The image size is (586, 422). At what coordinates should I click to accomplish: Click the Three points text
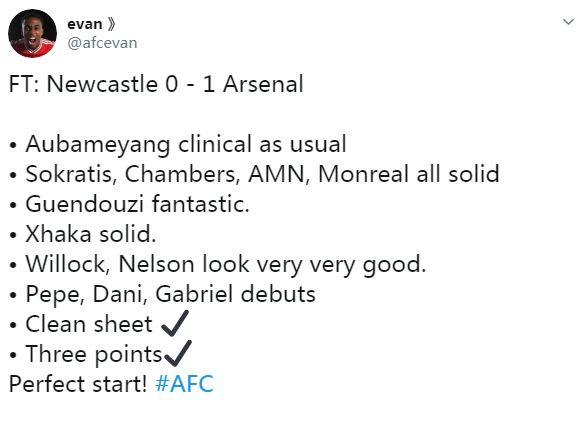pyautogui.click(x=94, y=354)
